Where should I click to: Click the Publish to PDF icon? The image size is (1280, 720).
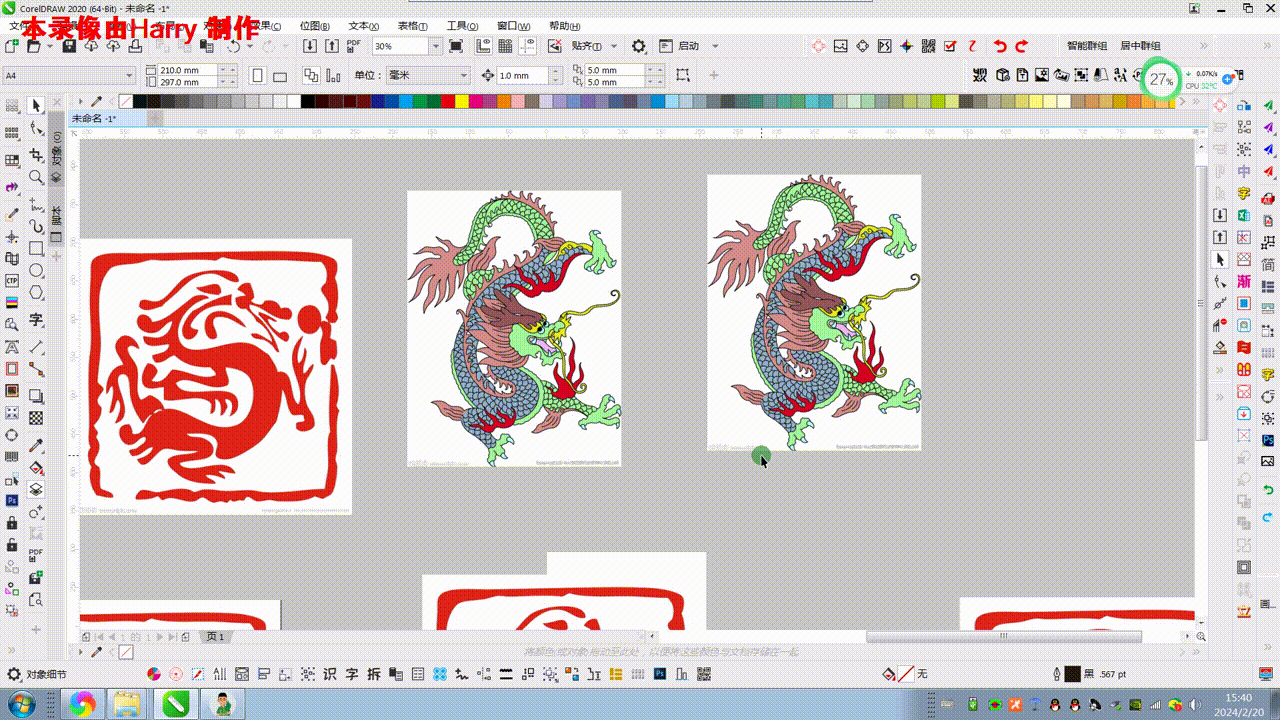point(353,46)
